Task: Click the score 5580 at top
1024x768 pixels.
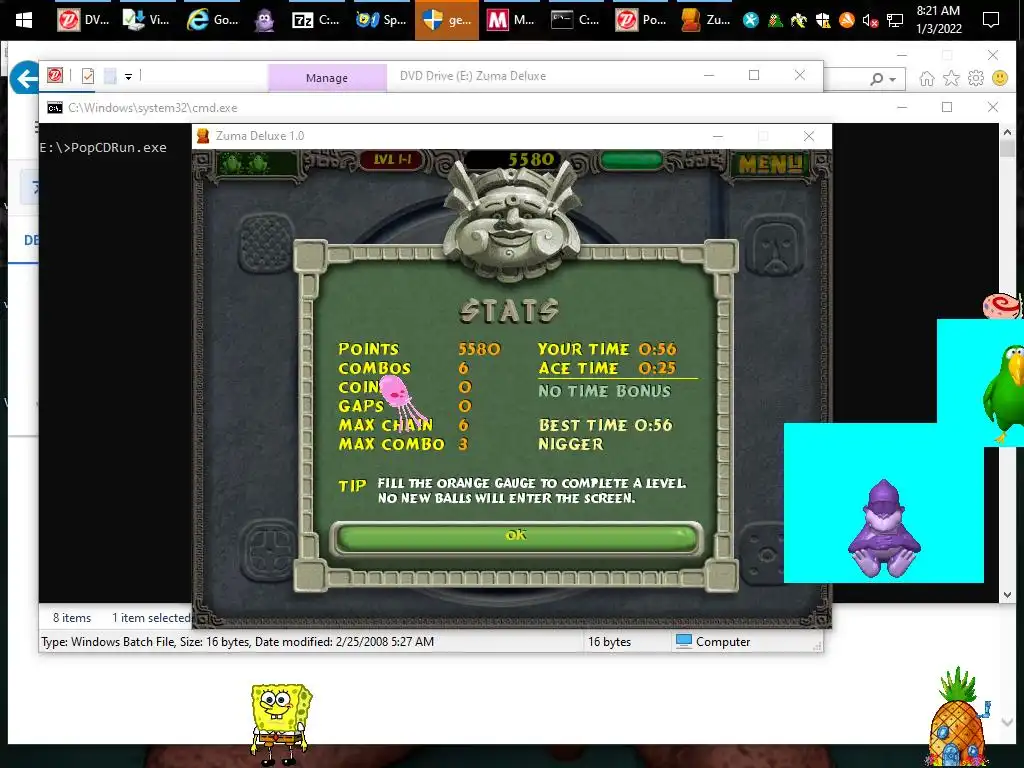Action: 531,159
